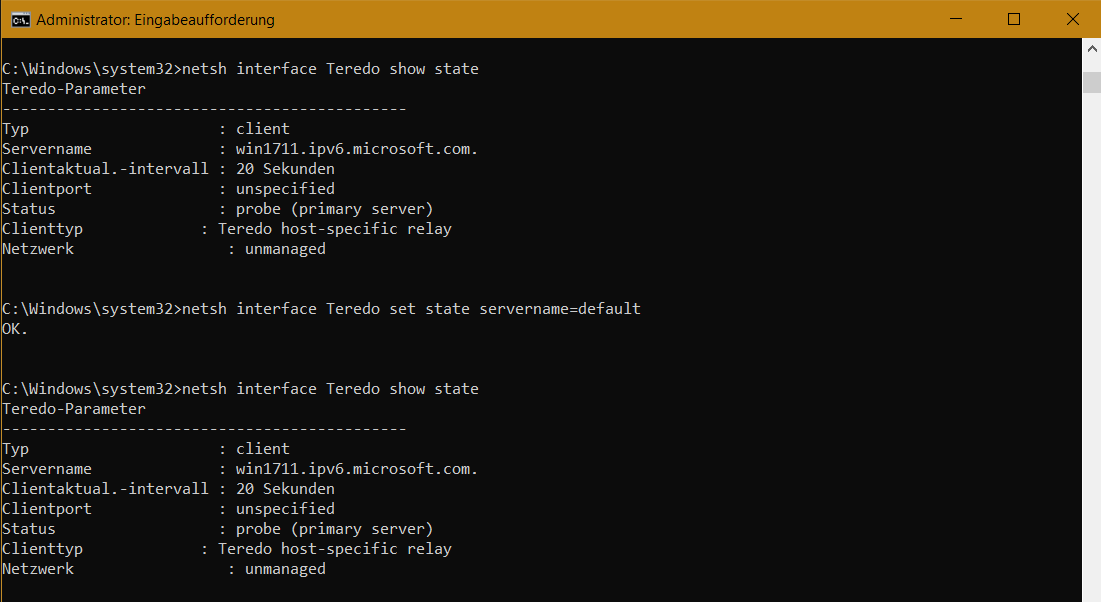The image size is (1101, 602).
Task: Click the first Teredo-Parameter heading
Action: coord(74,89)
